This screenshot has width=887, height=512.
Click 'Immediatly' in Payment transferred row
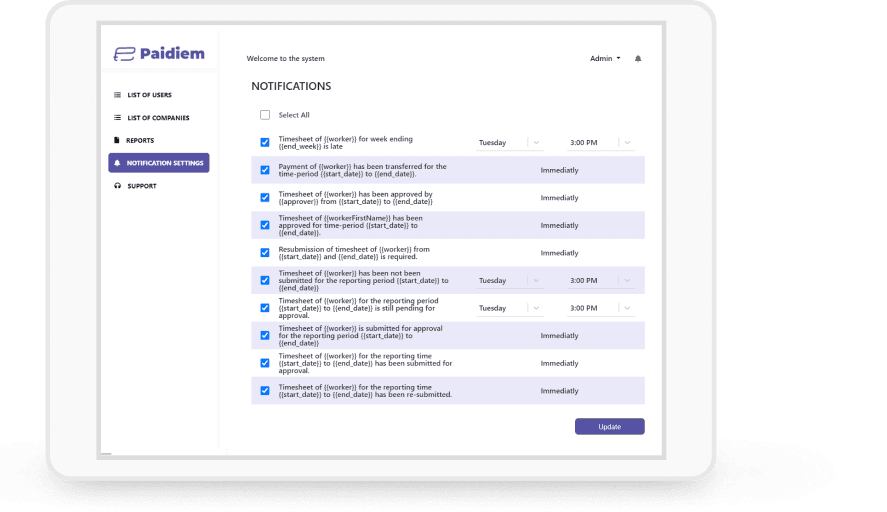point(559,170)
